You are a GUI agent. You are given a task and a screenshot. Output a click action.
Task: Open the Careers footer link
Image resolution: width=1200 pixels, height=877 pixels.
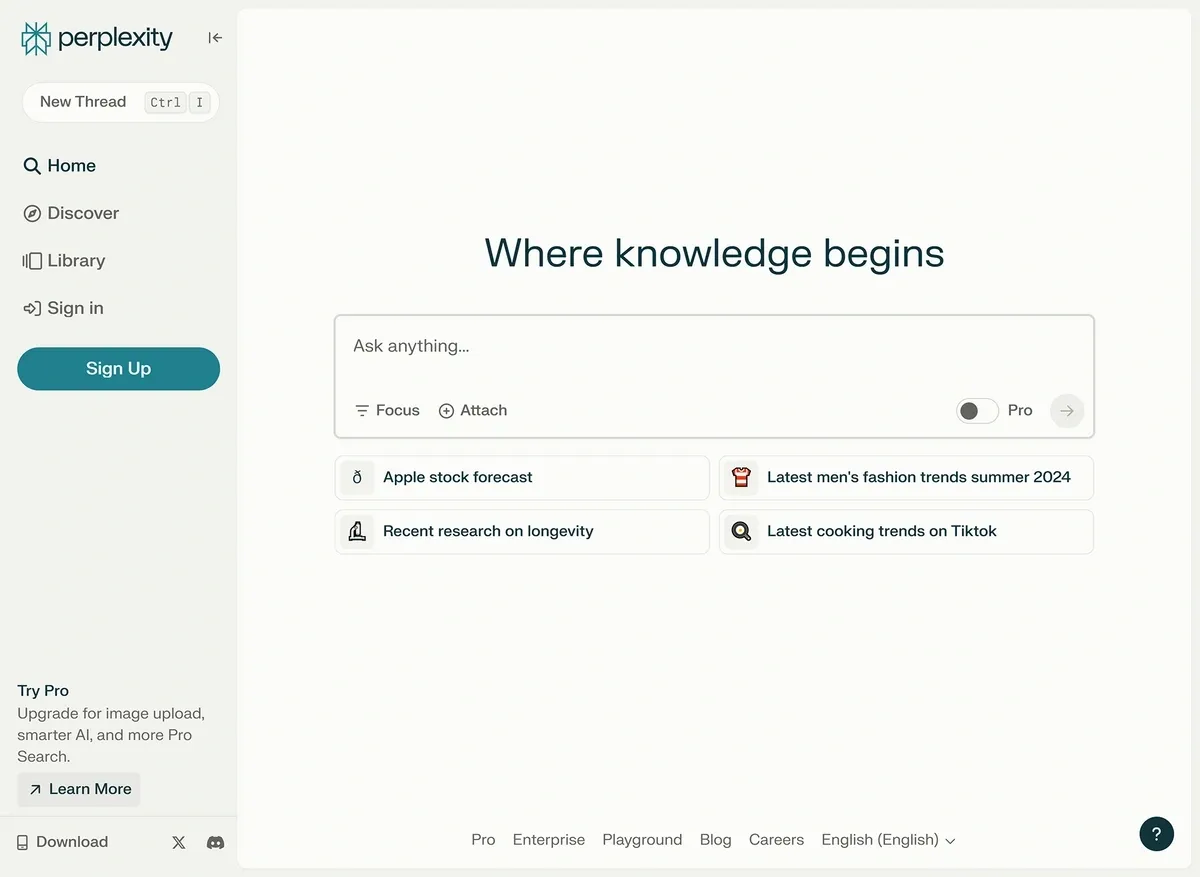click(x=776, y=840)
